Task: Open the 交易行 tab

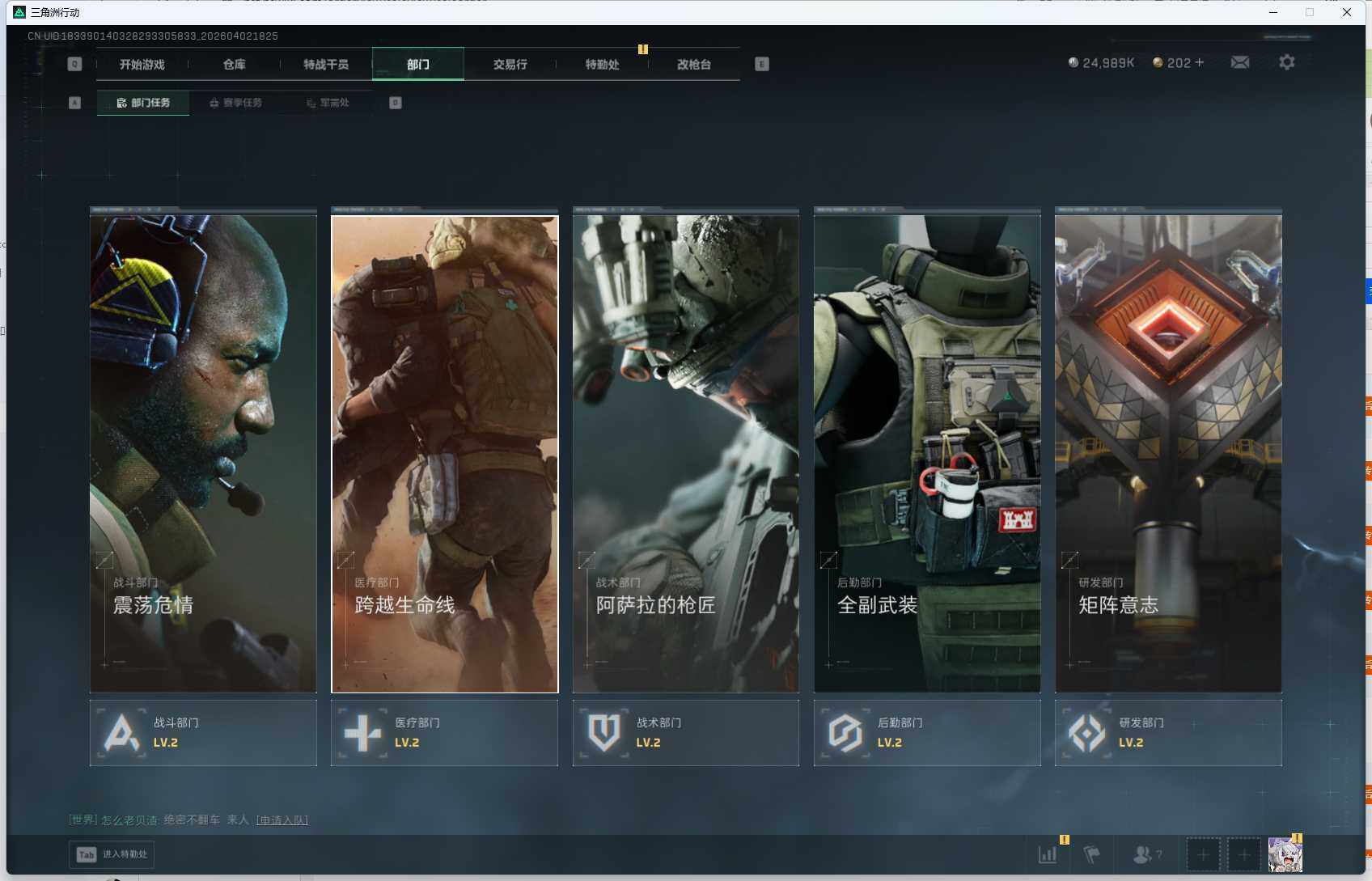Action: [x=510, y=65]
